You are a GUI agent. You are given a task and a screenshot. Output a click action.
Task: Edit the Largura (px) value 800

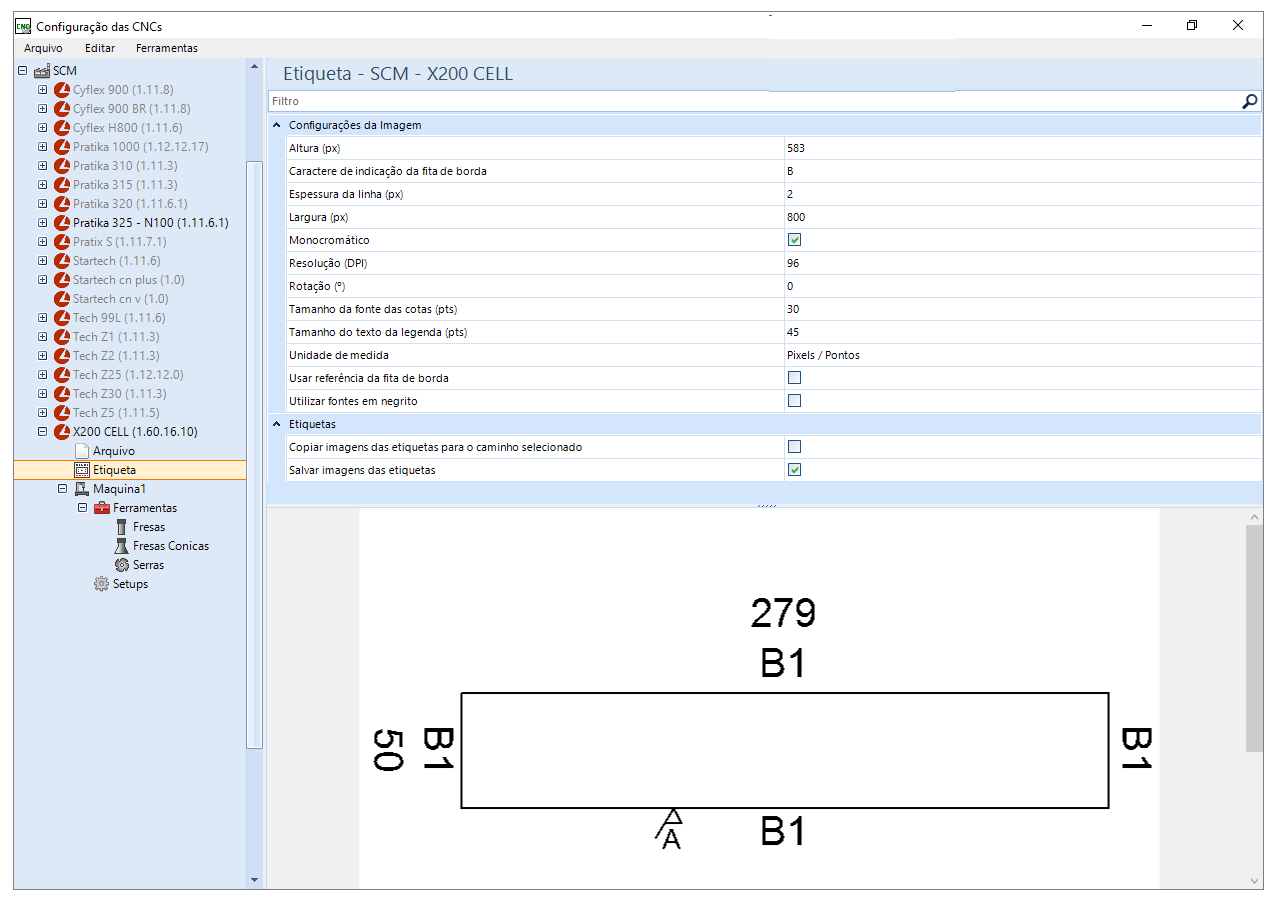coord(1022,217)
